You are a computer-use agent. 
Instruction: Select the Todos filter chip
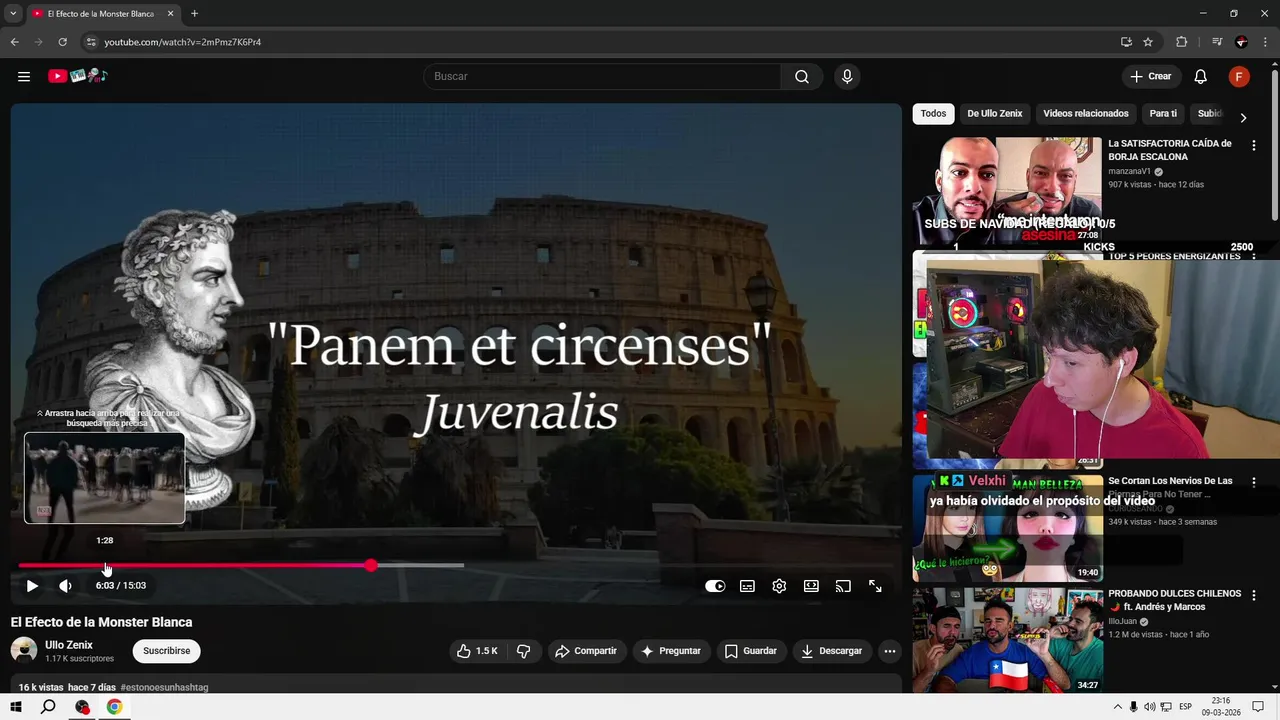pos(933,114)
